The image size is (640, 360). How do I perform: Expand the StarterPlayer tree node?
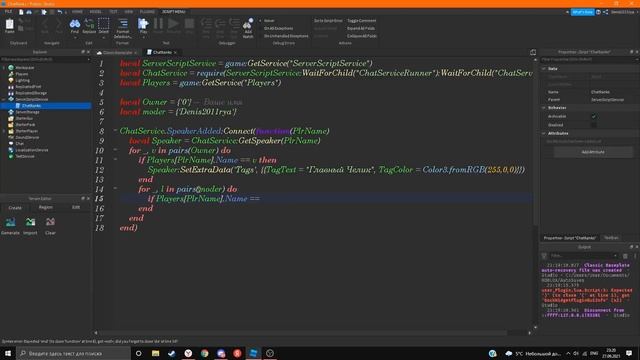click(x=4, y=131)
